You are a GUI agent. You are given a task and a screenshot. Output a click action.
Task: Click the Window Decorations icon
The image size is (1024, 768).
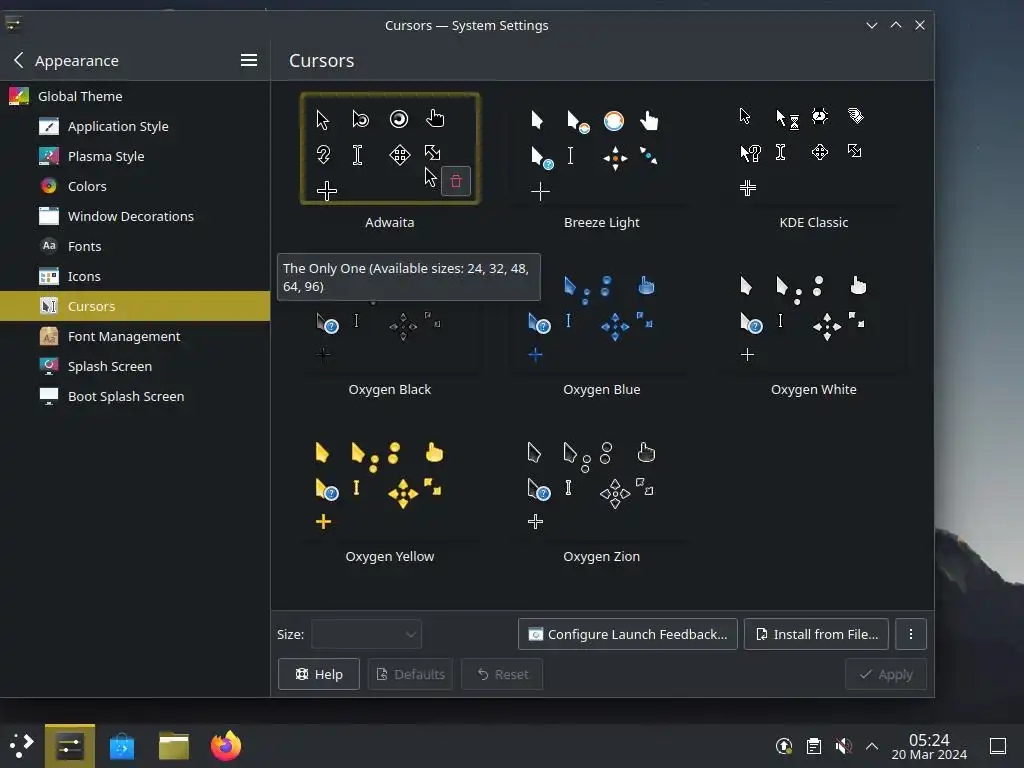tap(49, 216)
